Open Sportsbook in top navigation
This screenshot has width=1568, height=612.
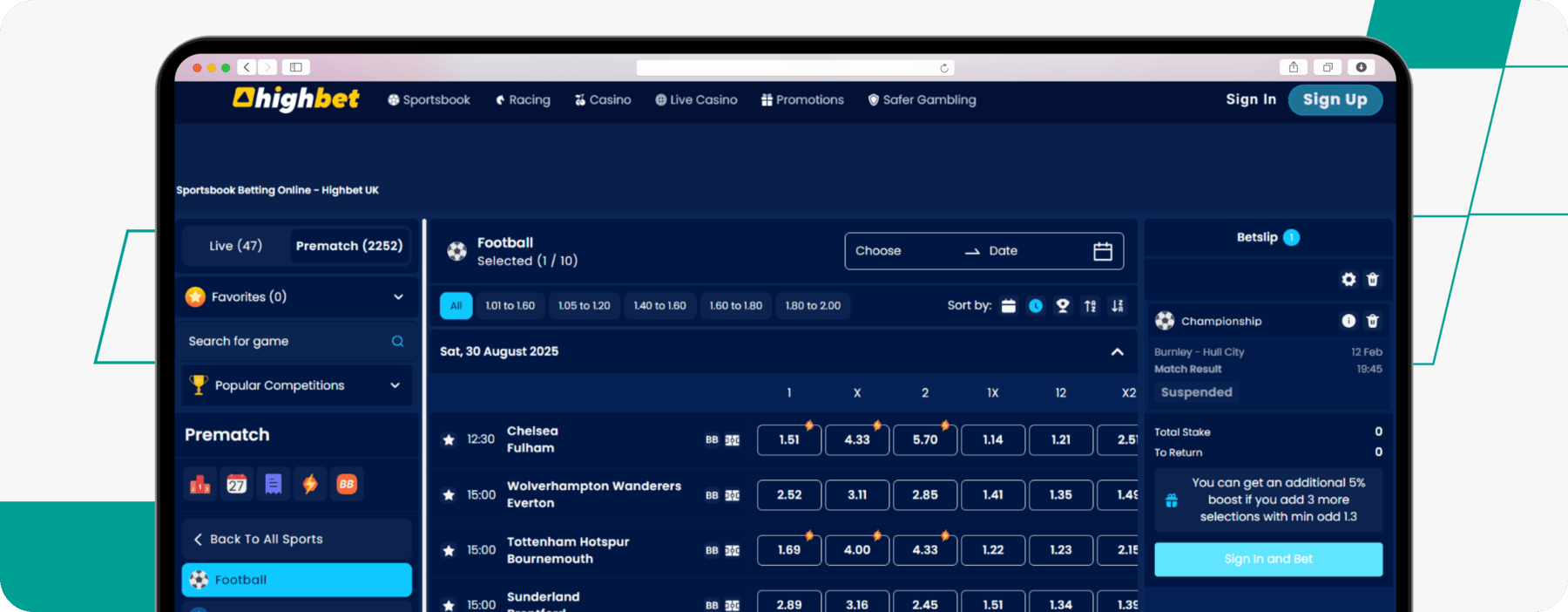click(x=429, y=100)
